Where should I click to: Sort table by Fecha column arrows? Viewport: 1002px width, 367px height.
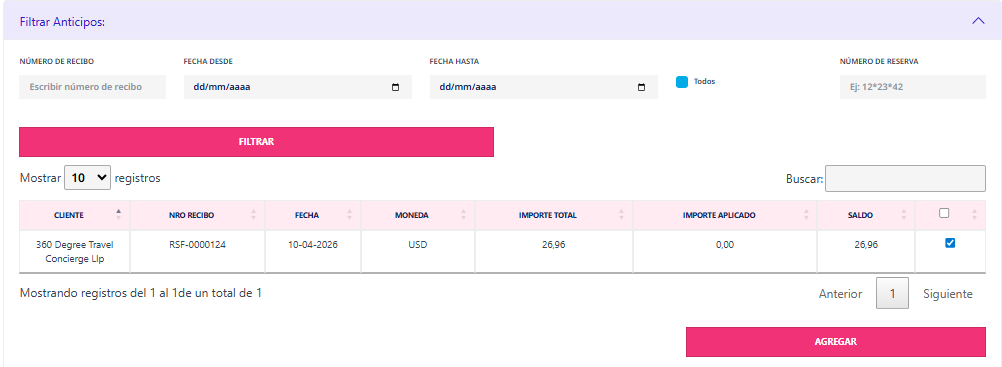349,215
